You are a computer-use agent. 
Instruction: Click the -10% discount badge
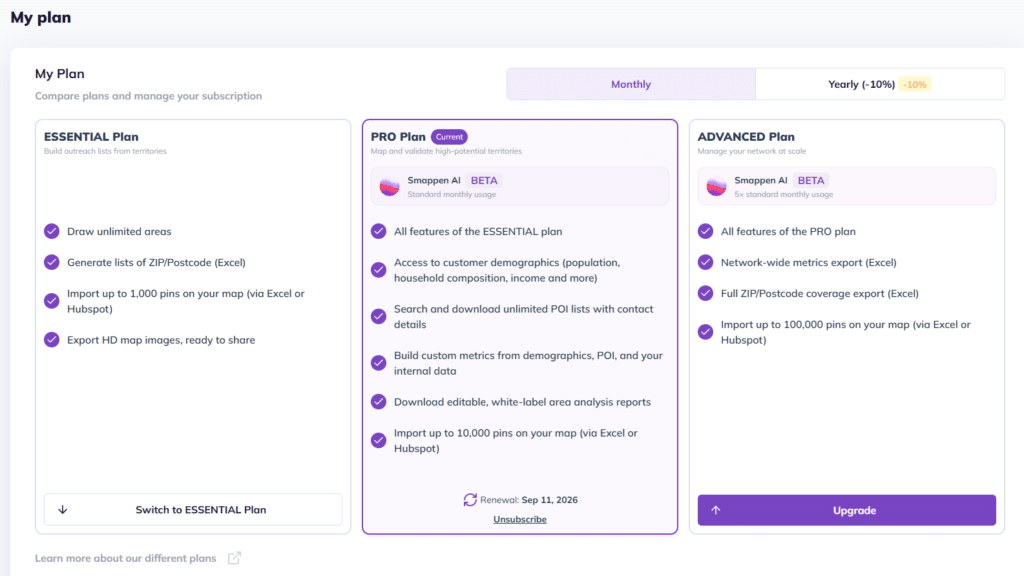coord(915,84)
